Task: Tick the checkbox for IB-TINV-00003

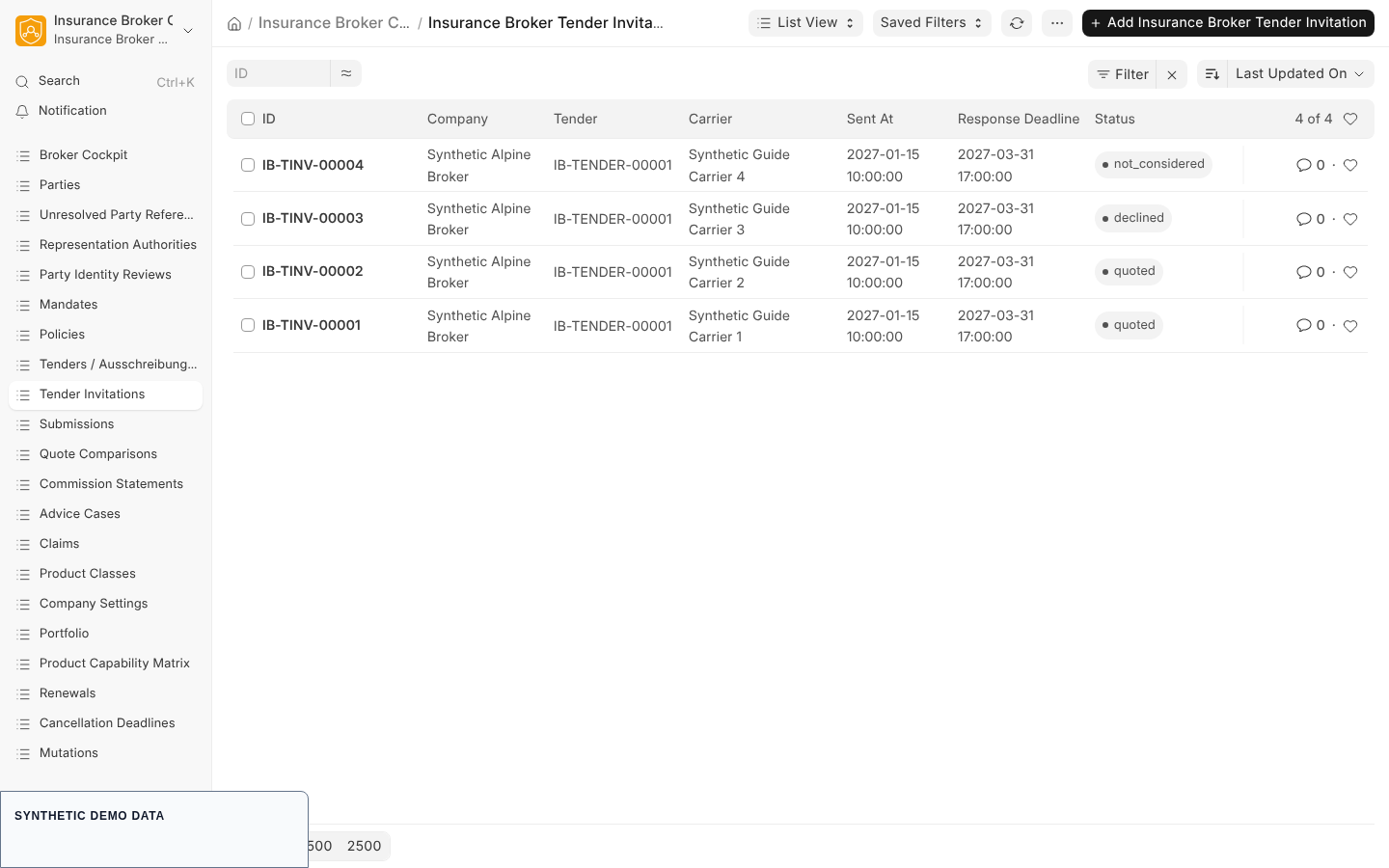Action: point(248,219)
